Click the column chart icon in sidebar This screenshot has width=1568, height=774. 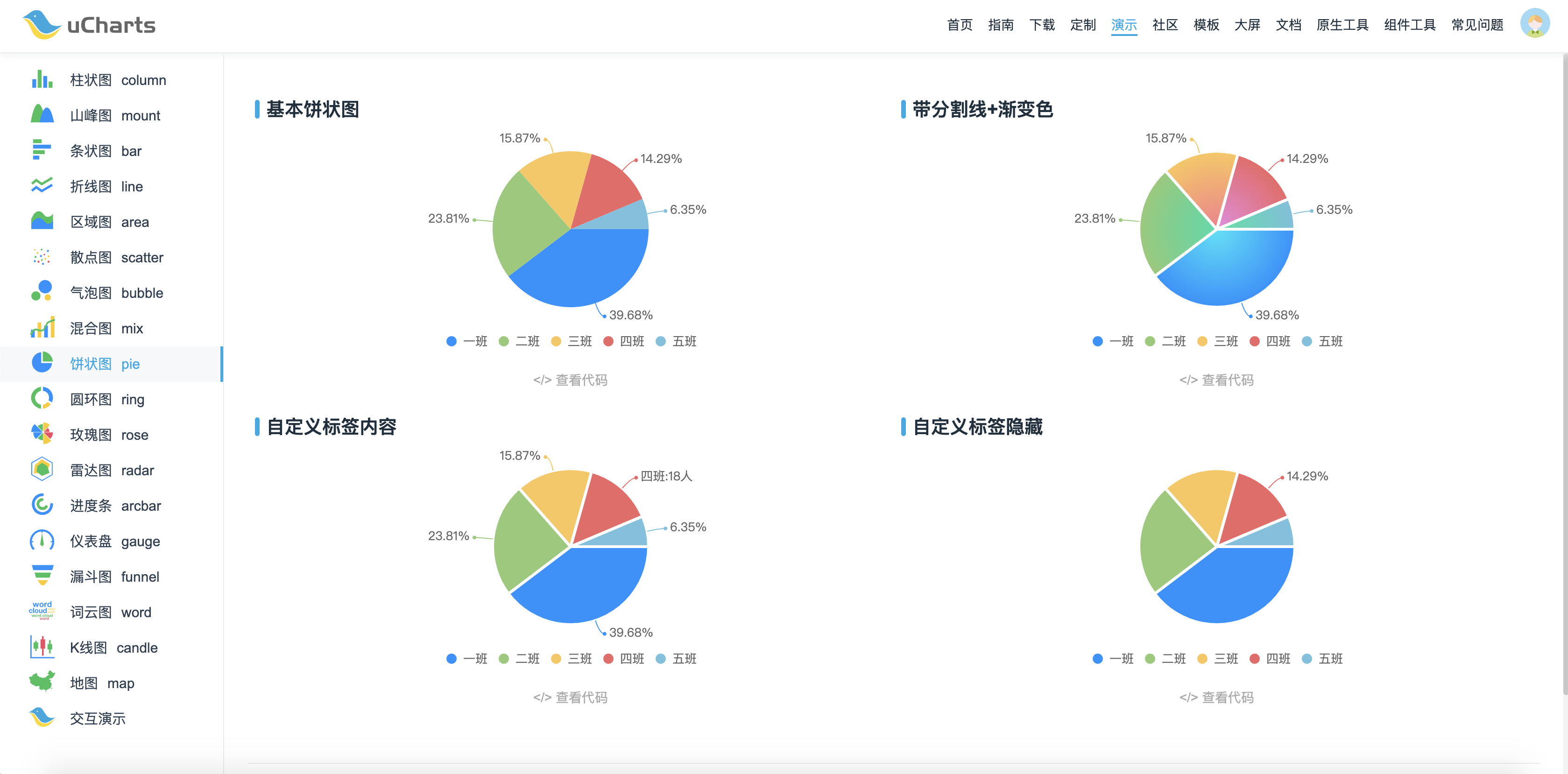pyautogui.click(x=42, y=80)
